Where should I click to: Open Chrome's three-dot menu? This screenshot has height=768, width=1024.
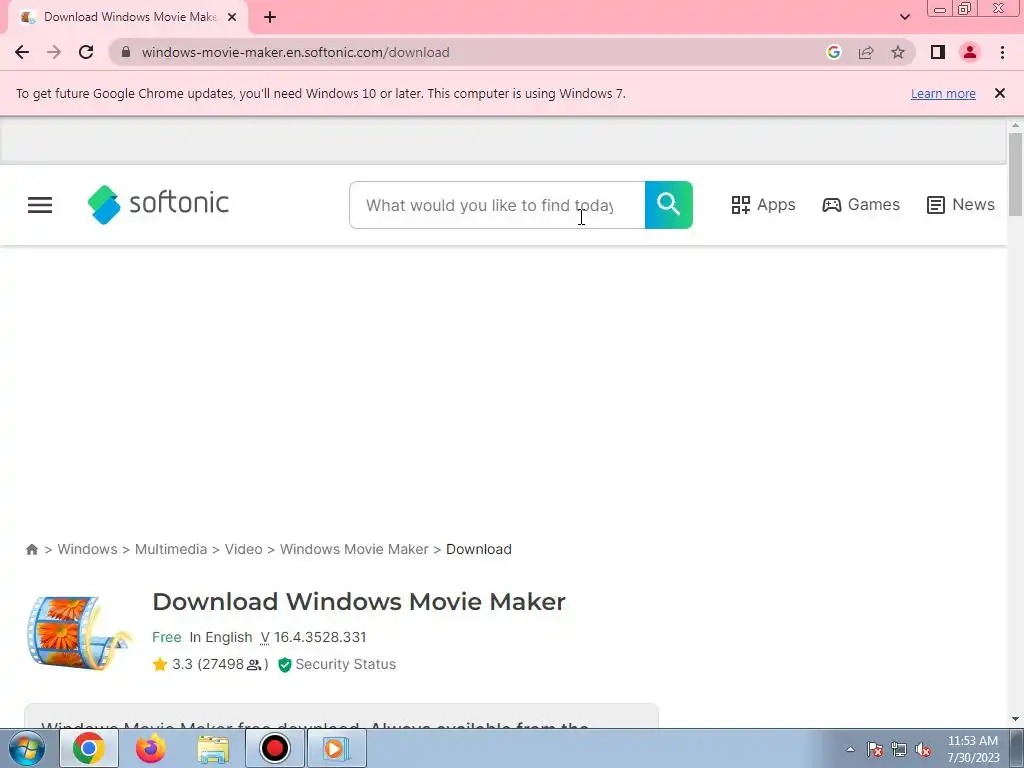1002,52
